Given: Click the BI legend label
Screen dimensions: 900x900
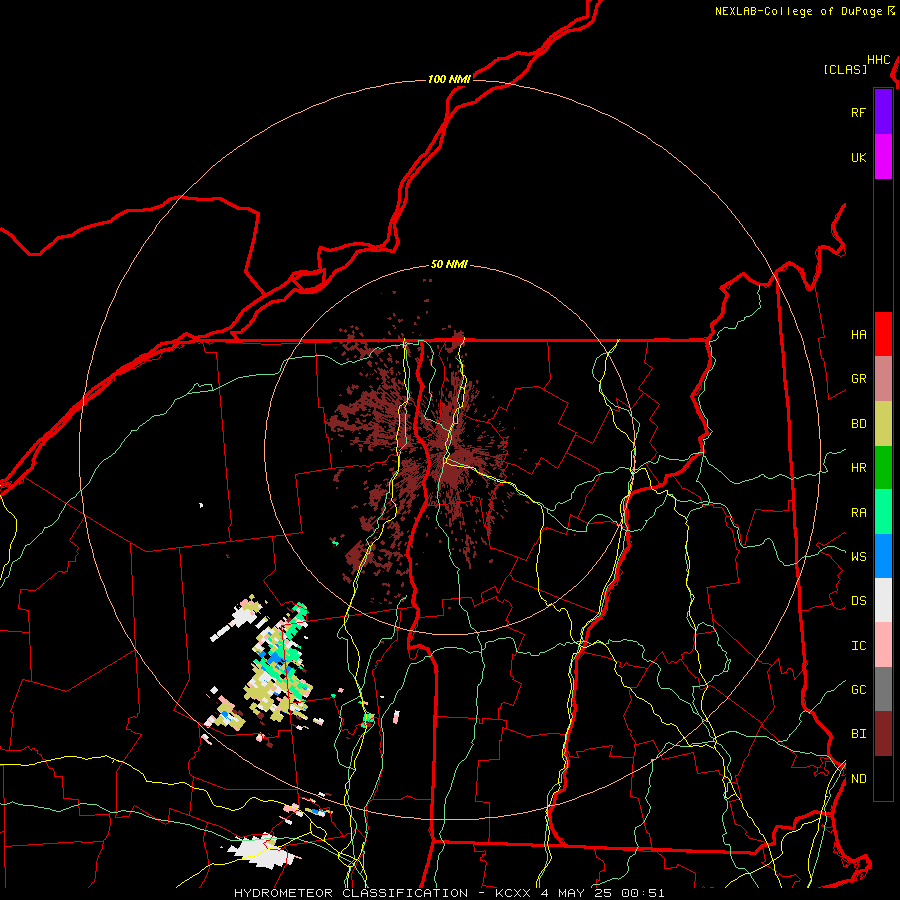Looking at the screenshot, I should tap(858, 734).
